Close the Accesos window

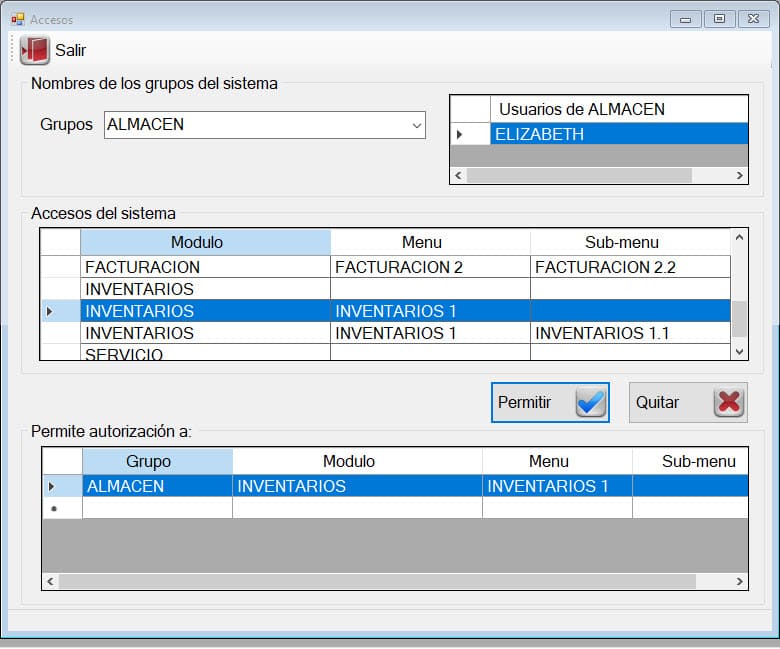(x=753, y=19)
